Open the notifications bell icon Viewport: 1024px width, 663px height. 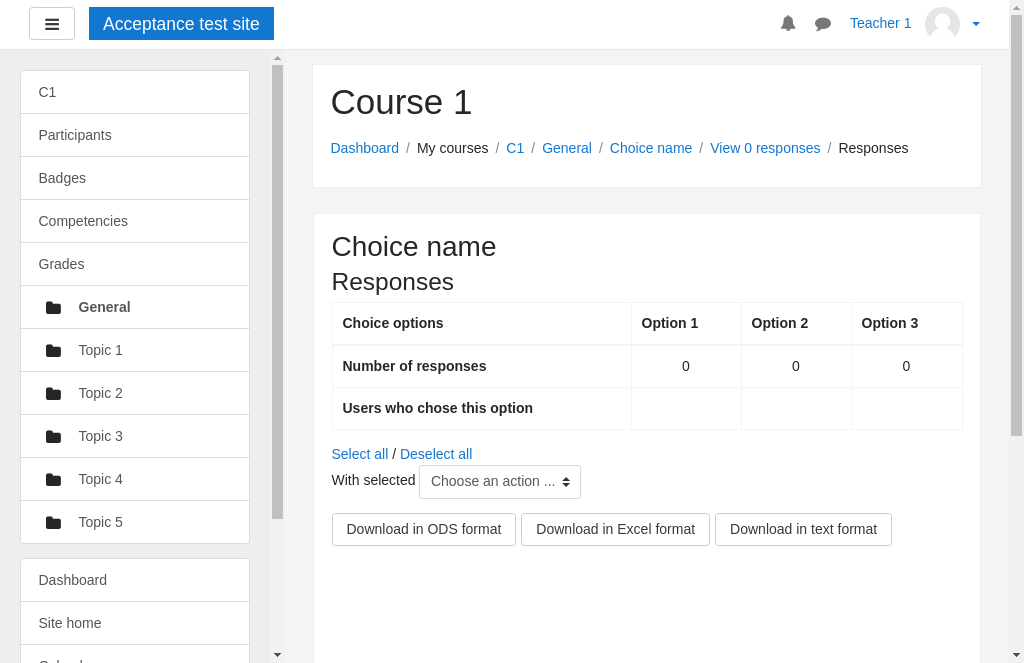pos(788,24)
